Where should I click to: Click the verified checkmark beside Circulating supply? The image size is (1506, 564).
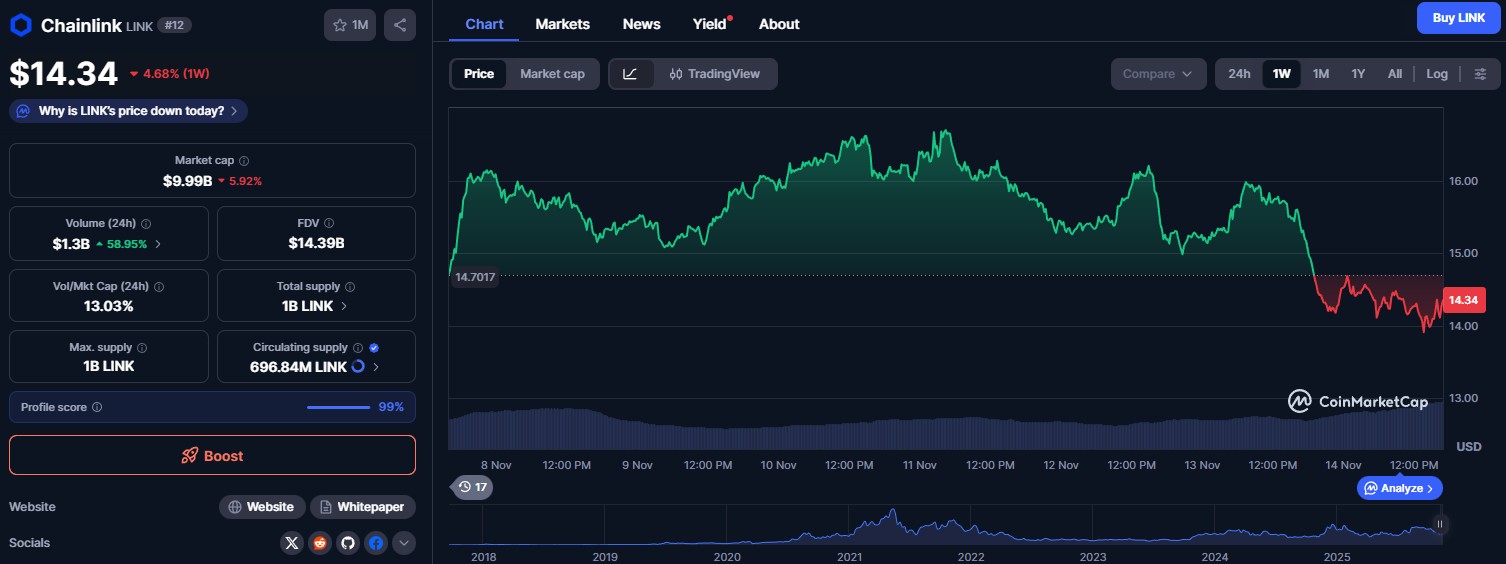click(x=374, y=348)
